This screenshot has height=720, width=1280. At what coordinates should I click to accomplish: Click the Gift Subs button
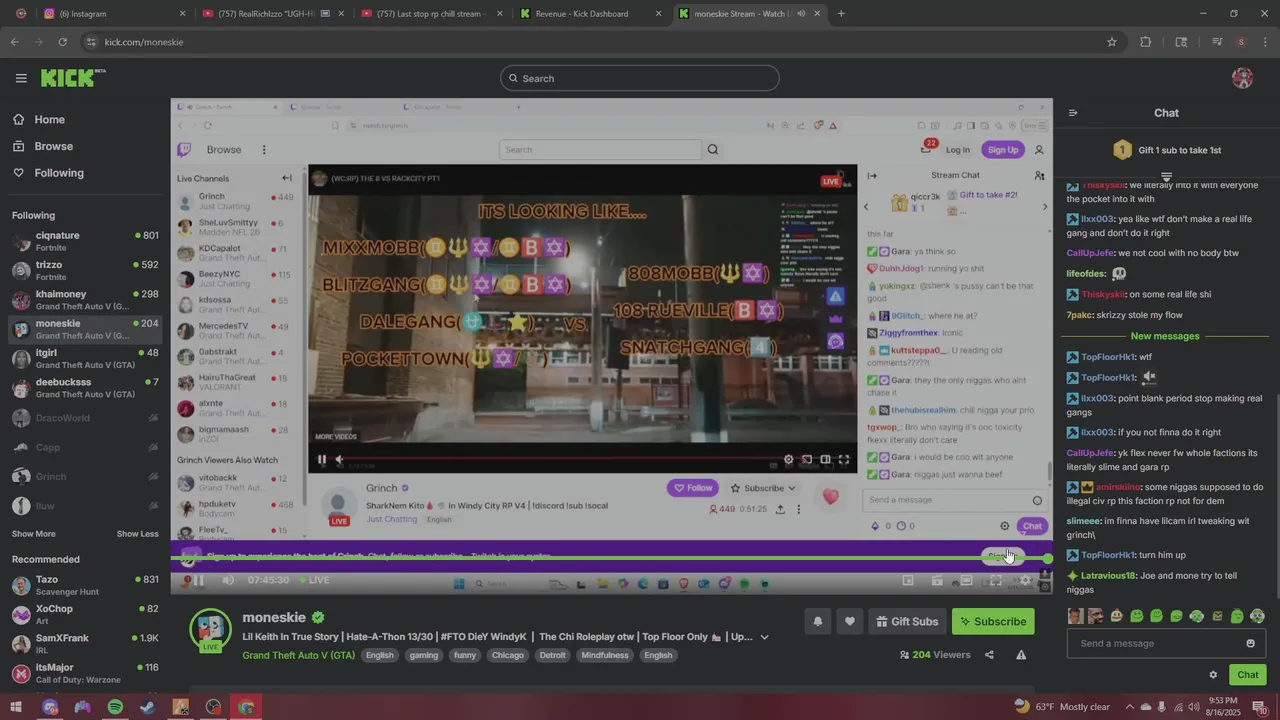point(907,621)
